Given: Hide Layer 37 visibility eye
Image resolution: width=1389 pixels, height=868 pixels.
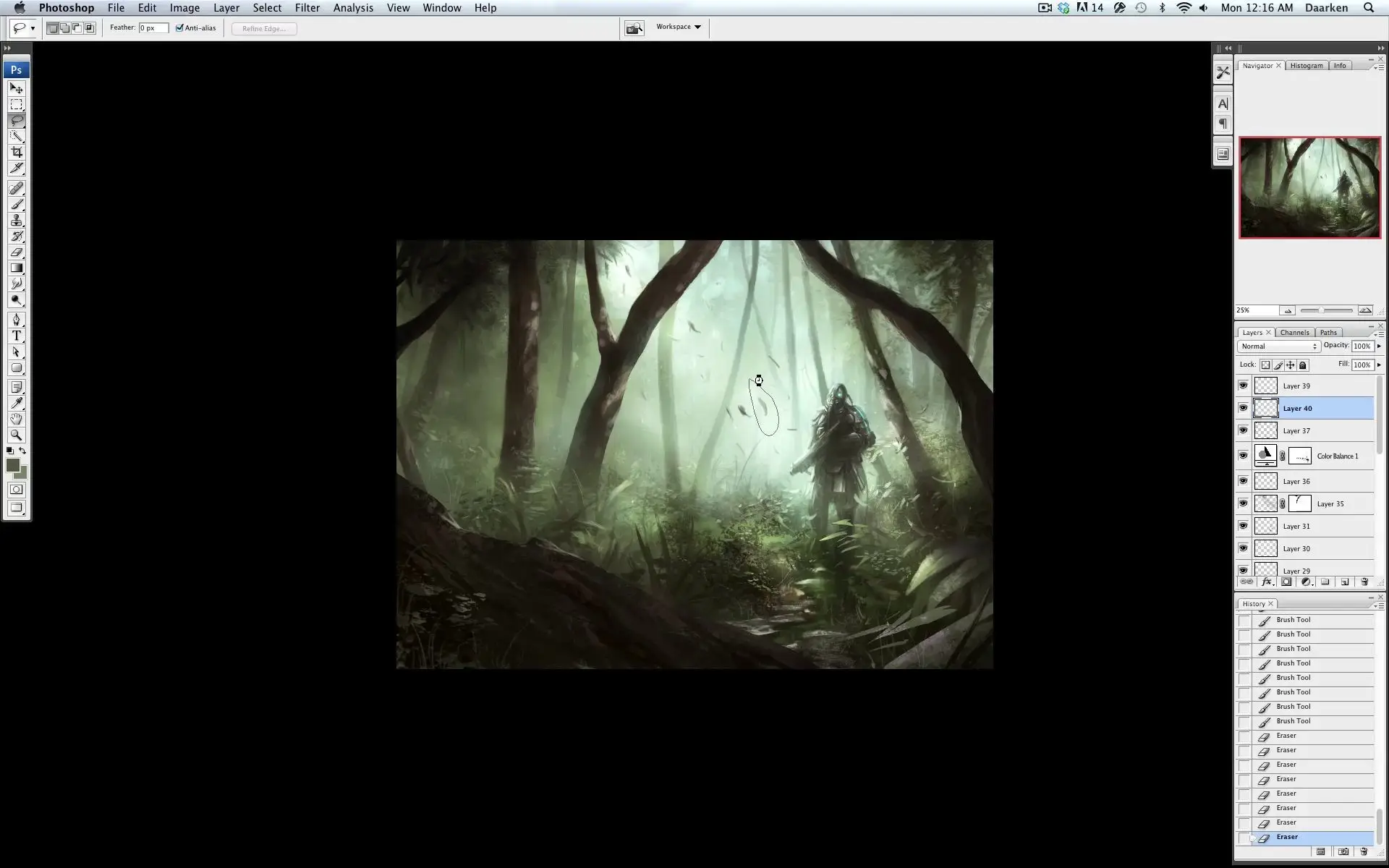Looking at the screenshot, I should (1243, 430).
